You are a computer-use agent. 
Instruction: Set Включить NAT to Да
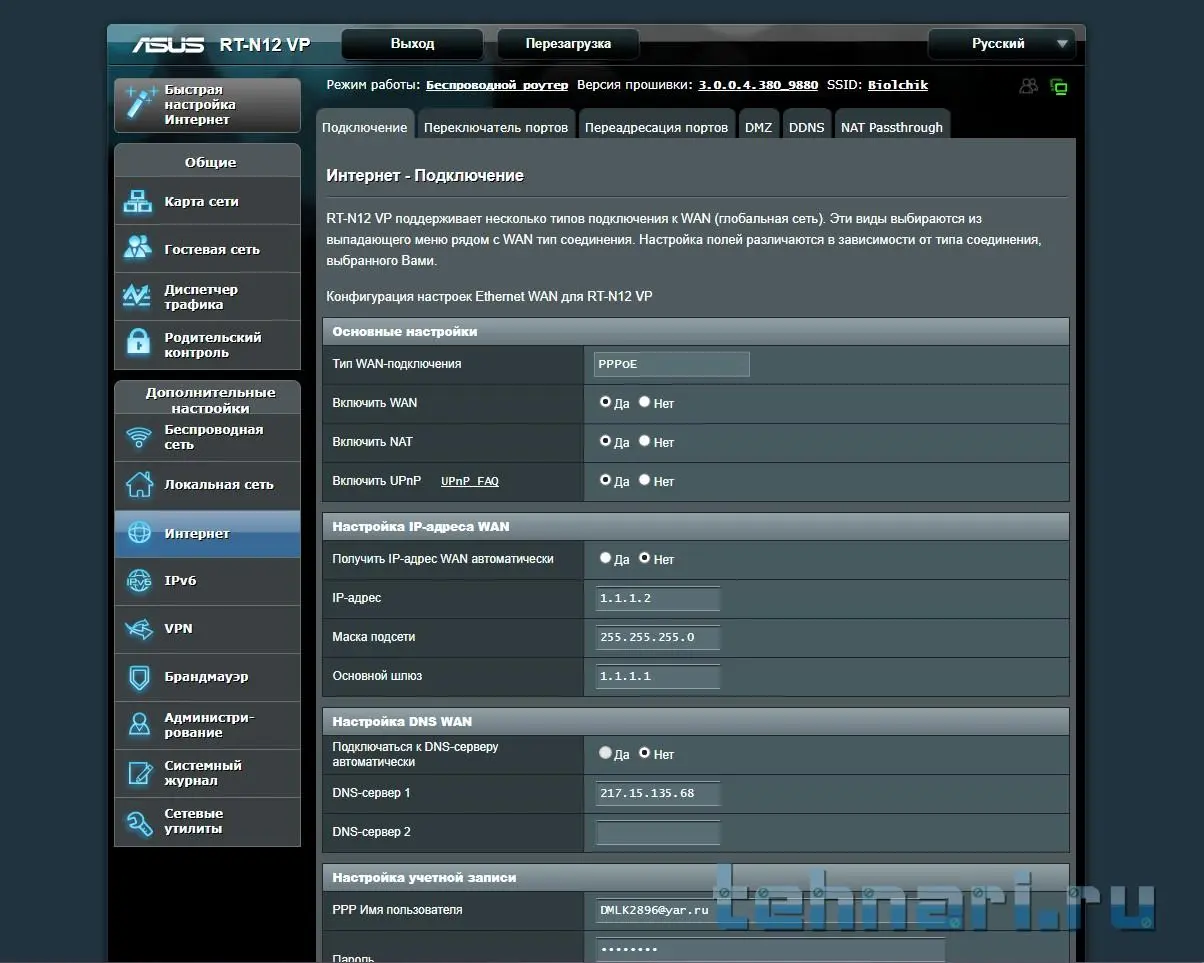(605, 441)
